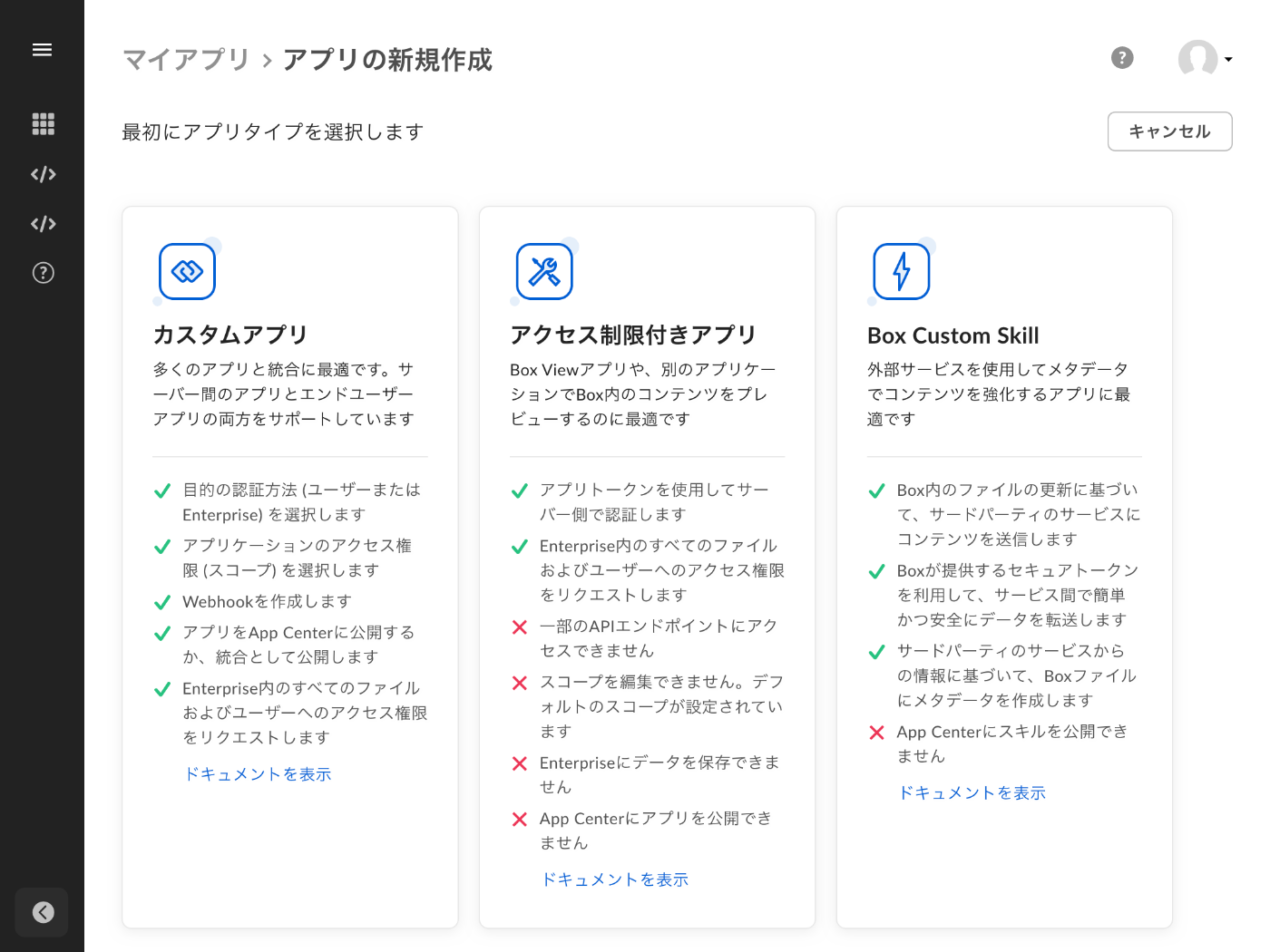Screen dimensions: 1270x952
Task: Go back to マイアプリ breadcrumb
Action: click(187, 60)
